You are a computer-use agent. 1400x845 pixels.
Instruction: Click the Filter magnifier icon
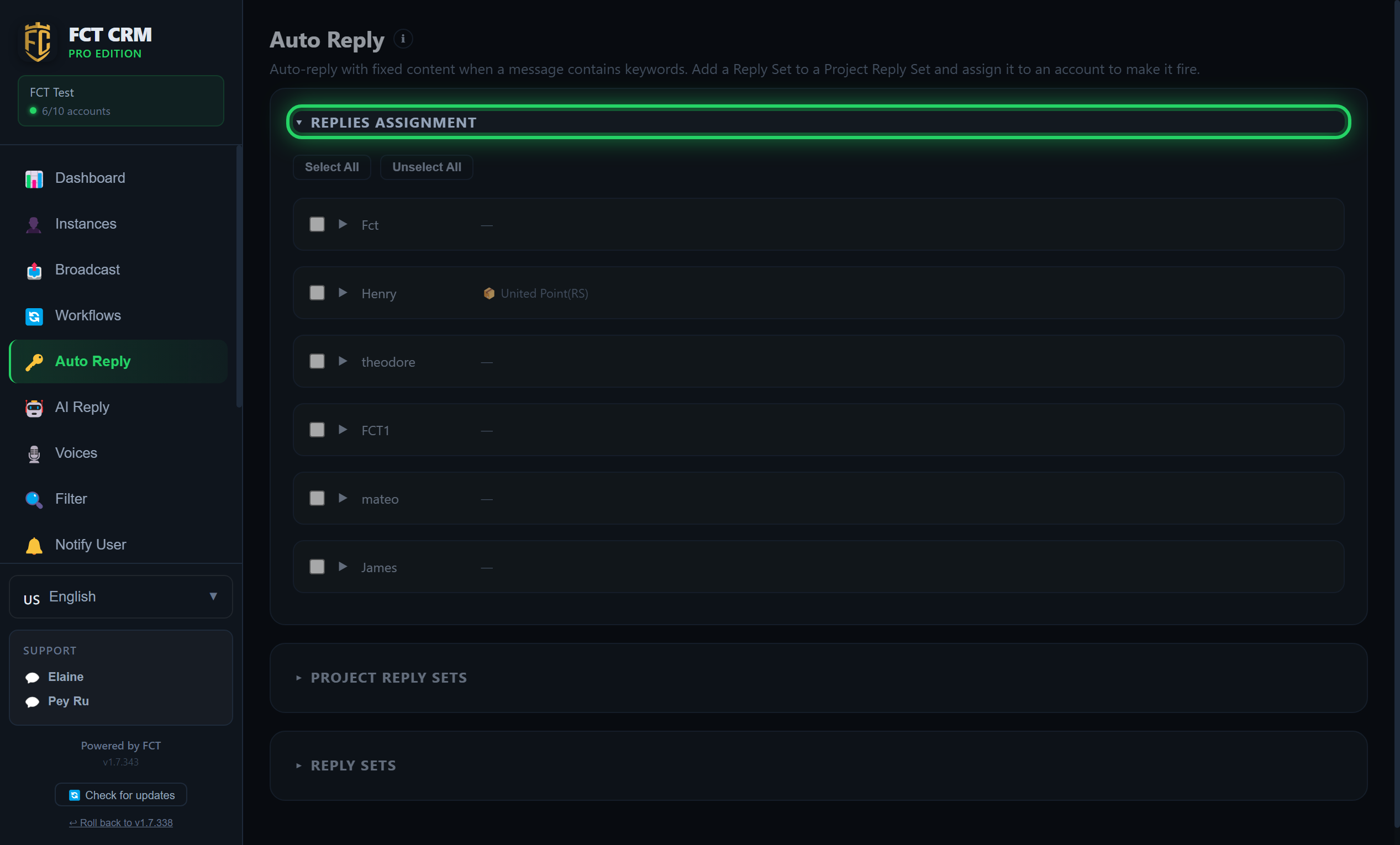click(34, 500)
